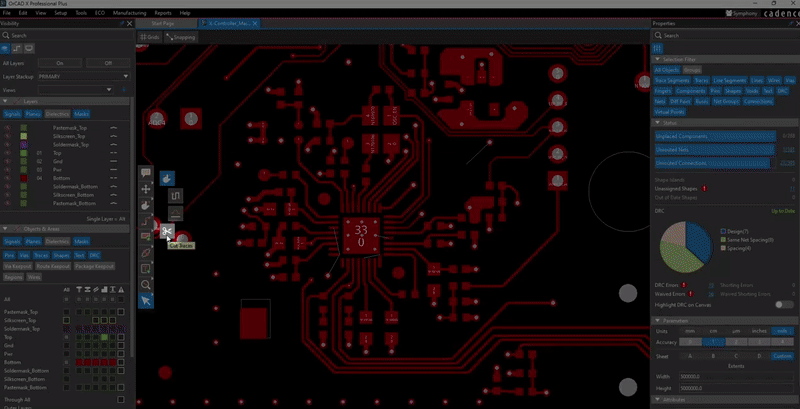Toggle the All checkbox for Bottom row
Image resolution: width=800 pixels, height=409 pixels.
coord(66,362)
